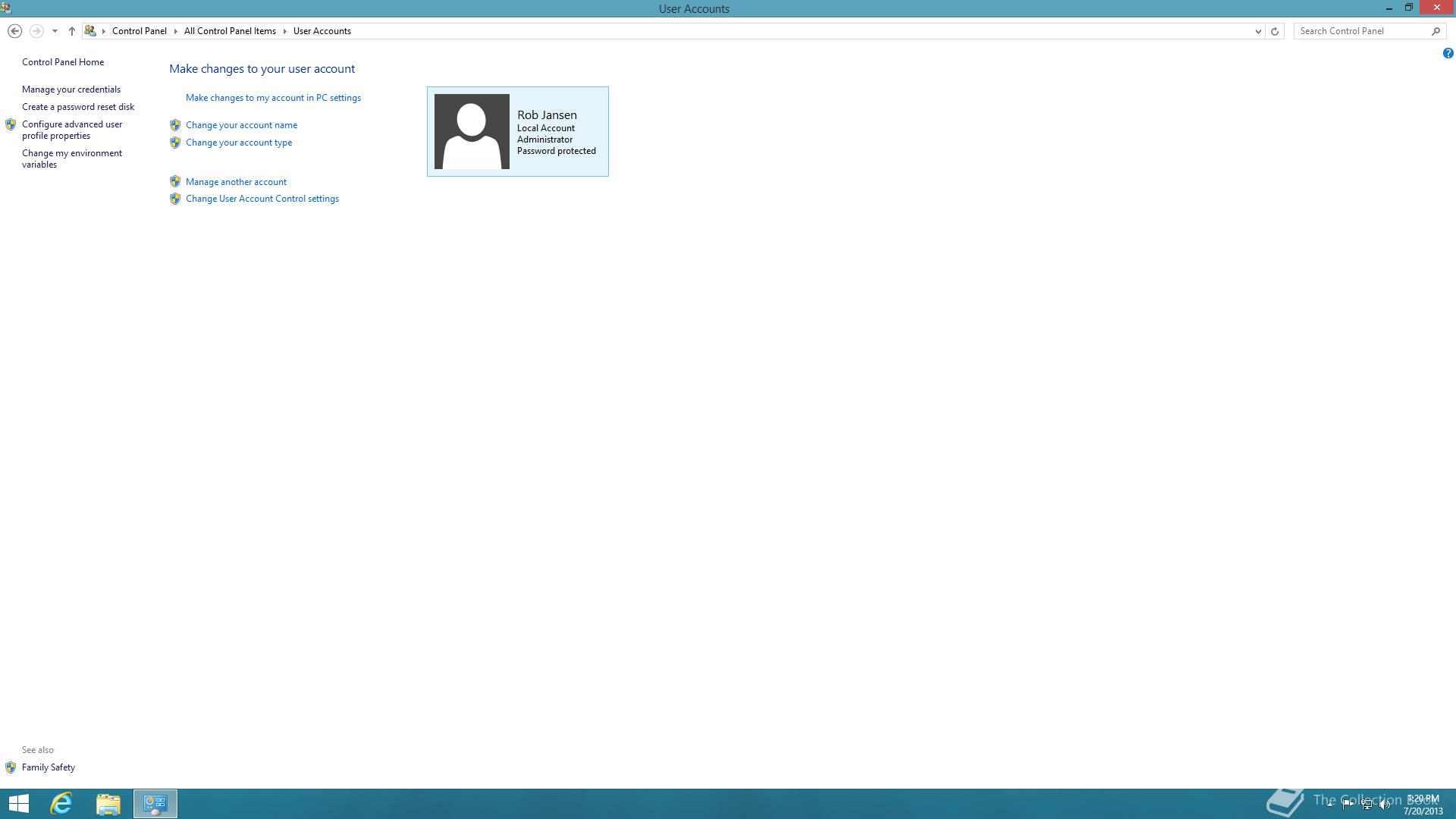Select the User Accounts breadcrumb

click(x=322, y=31)
